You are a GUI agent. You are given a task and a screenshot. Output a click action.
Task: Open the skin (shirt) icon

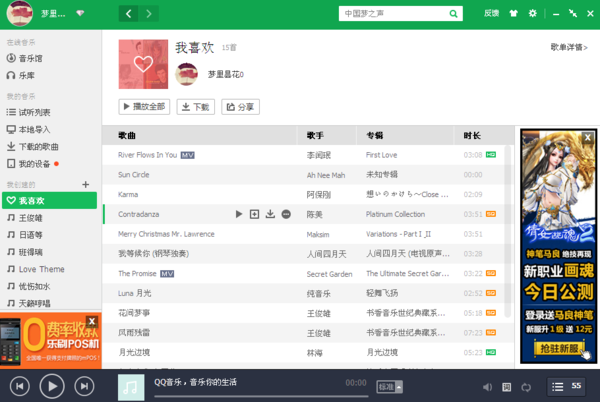[x=513, y=13]
